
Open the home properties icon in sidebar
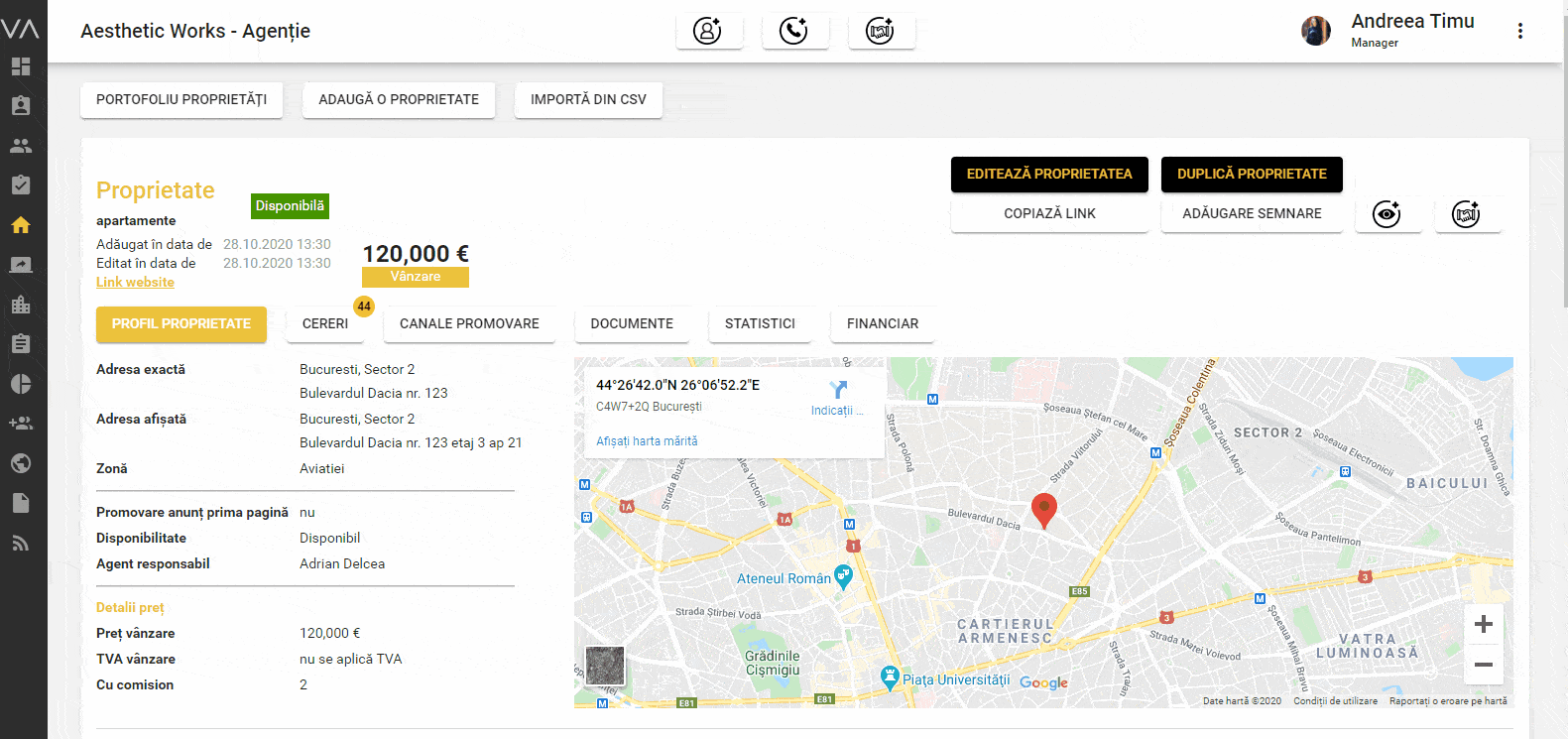[21, 225]
